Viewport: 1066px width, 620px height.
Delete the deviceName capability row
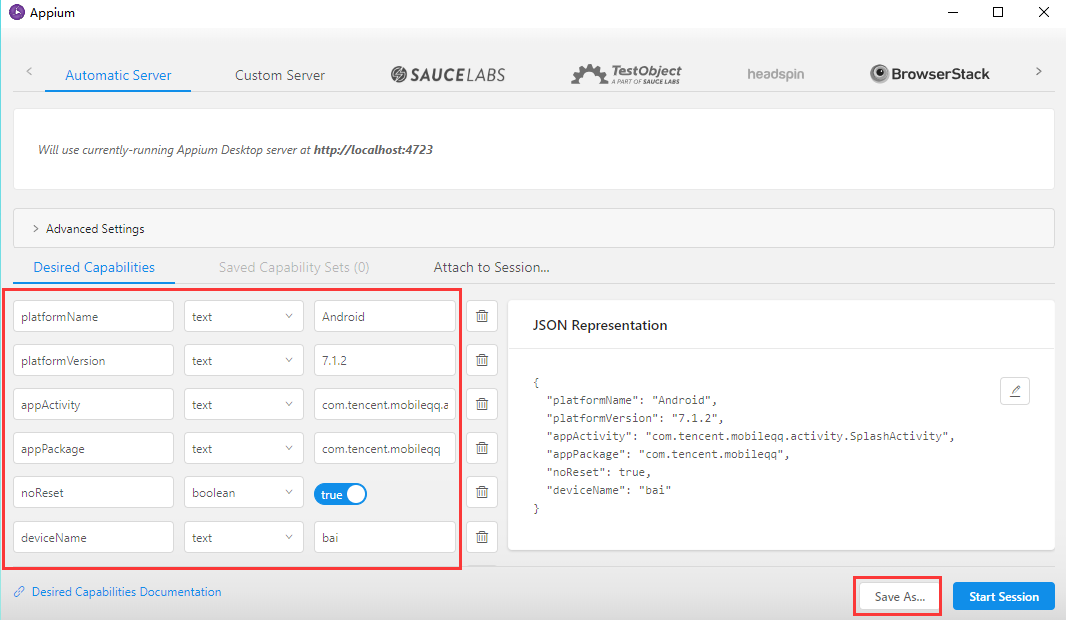point(482,537)
